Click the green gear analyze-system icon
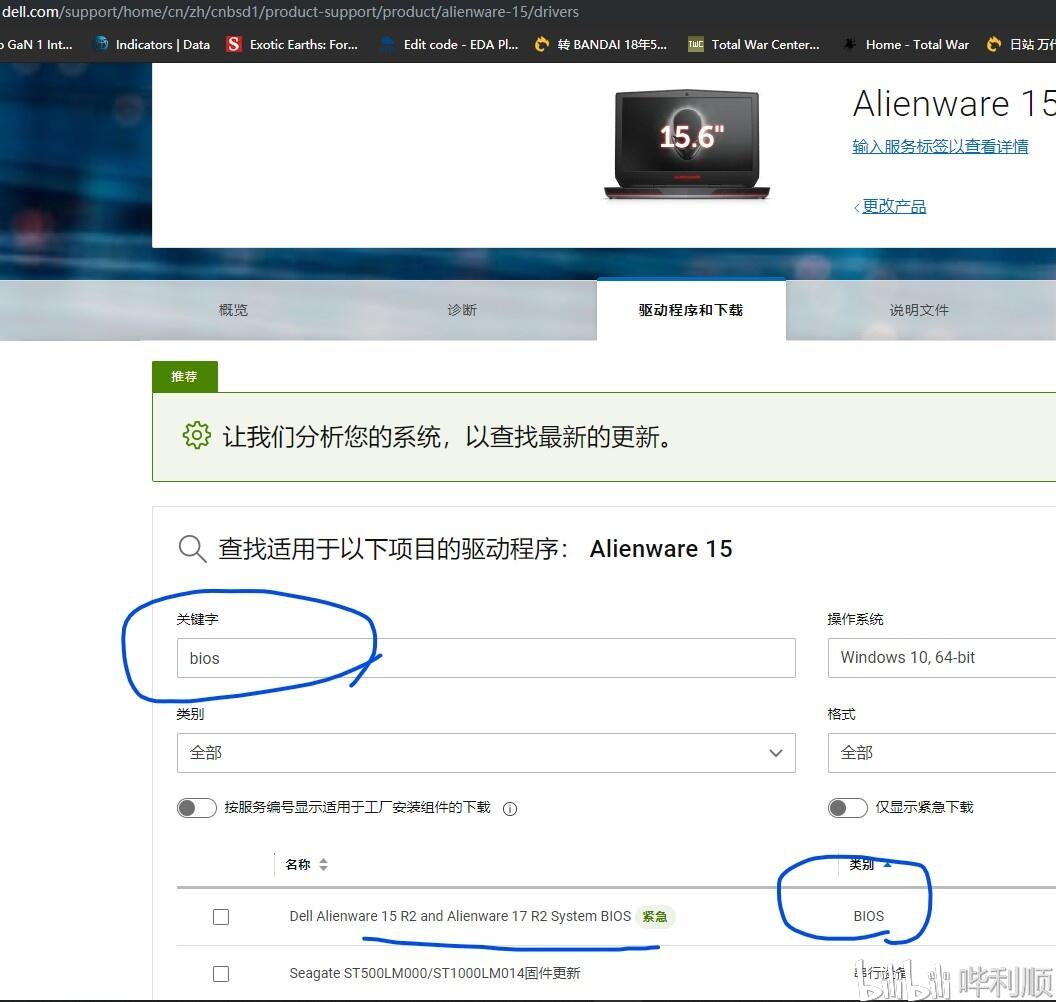The height and width of the screenshot is (1002, 1056). pyautogui.click(x=197, y=436)
